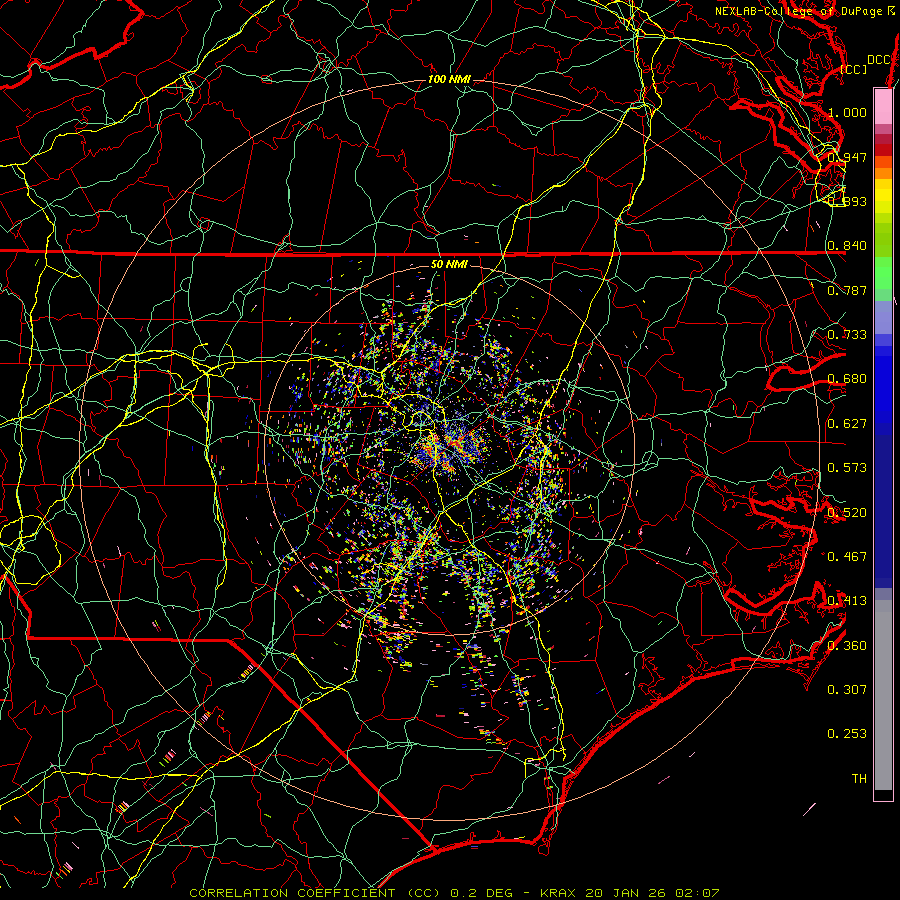The height and width of the screenshot is (900, 900).
Task: Select the 0.520 legend value
Action: (x=847, y=512)
